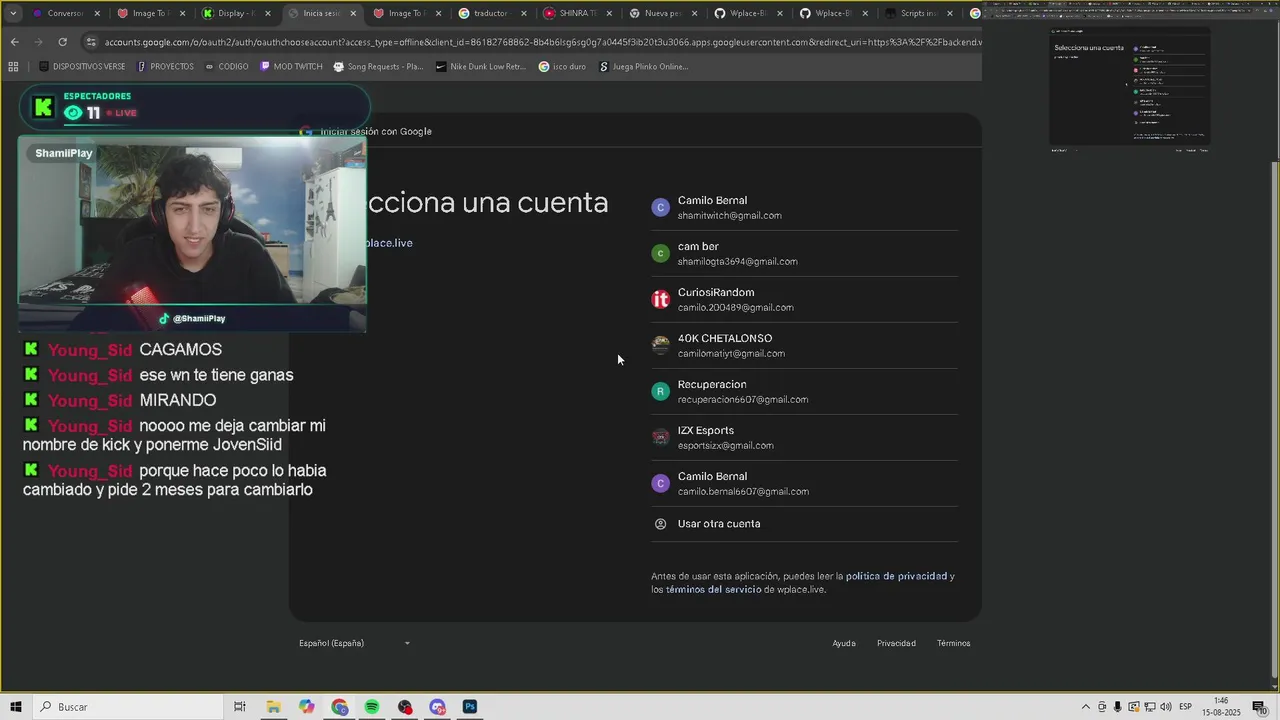Image resolution: width=1280 pixels, height=720 pixels.
Task: Open the Windows notification center
Action: pos(1260,707)
